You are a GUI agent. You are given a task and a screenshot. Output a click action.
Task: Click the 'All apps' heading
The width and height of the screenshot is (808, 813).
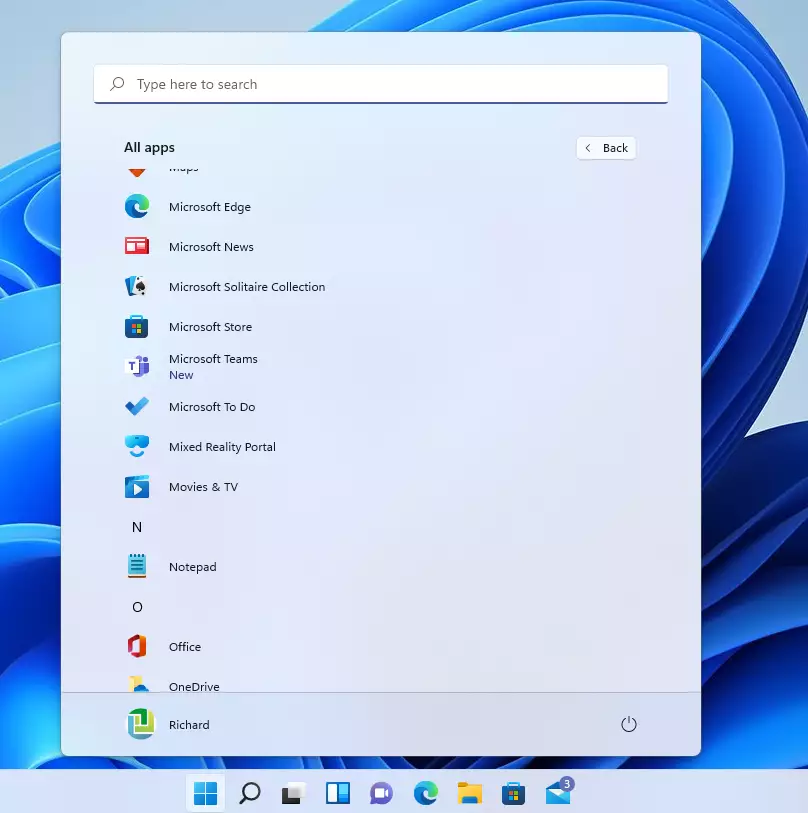pyautogui.click(x=149, y=148)
